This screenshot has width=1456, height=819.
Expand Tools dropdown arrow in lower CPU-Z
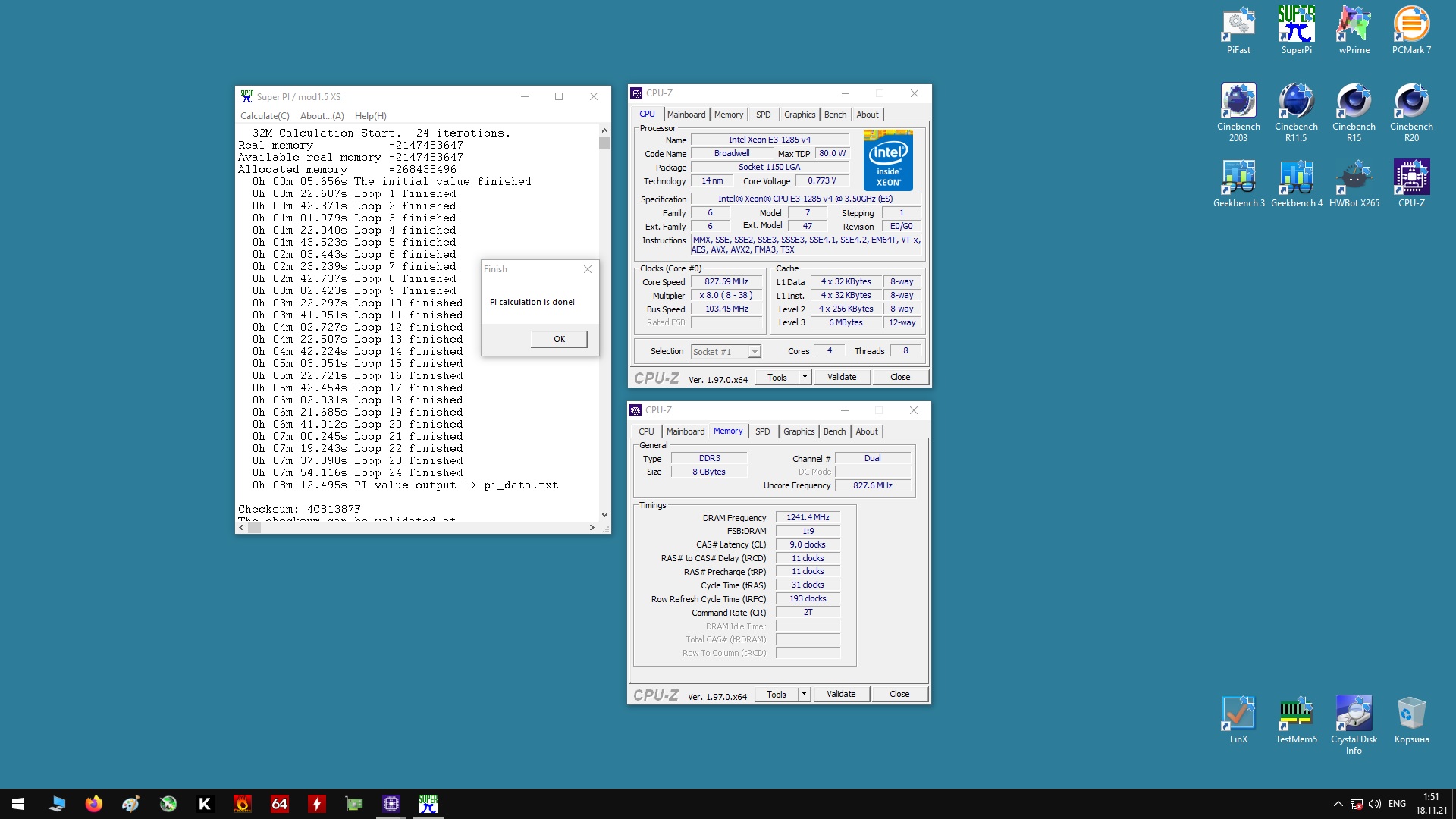click(804, 694)
